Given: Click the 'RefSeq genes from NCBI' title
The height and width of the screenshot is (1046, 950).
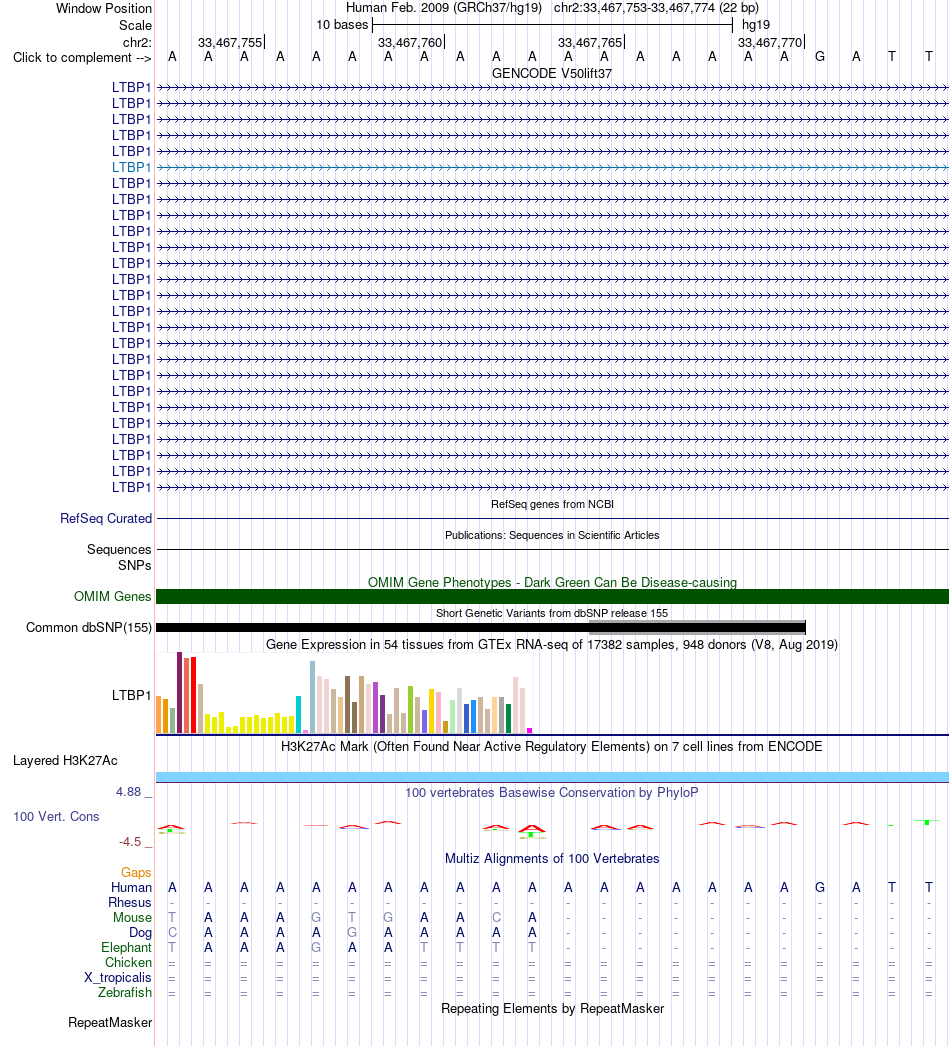Looking at the screenshot, I should click(x=552, y=504).
